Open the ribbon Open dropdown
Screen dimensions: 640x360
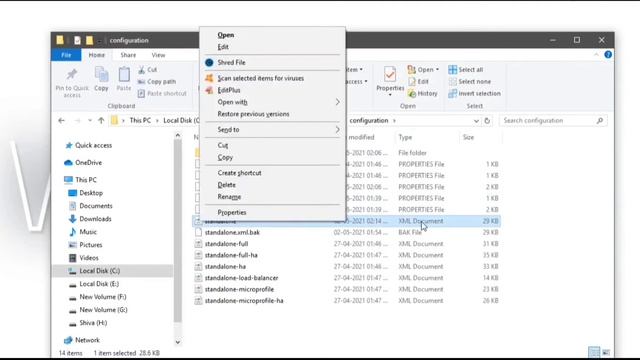pyautogui.click(x=423, y=70)
